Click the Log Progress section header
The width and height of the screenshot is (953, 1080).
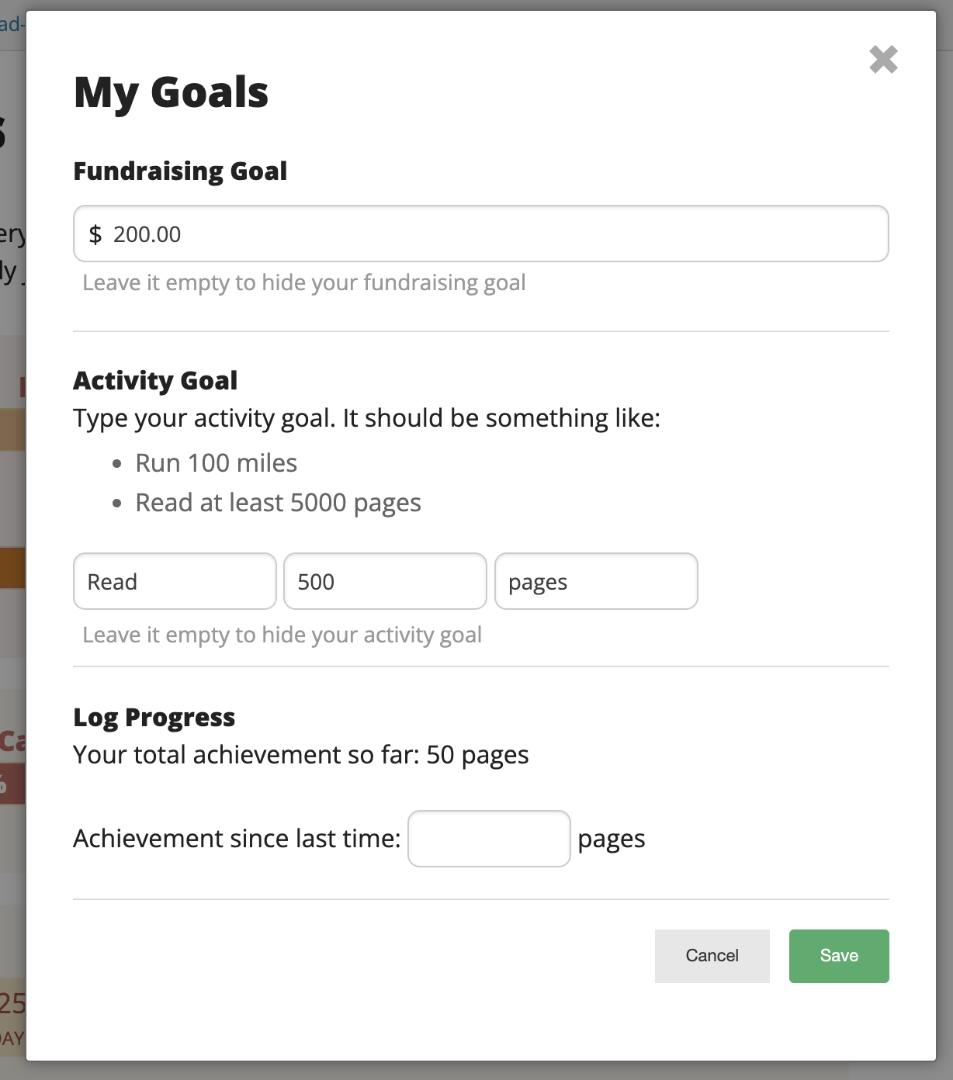pos(153,716)
